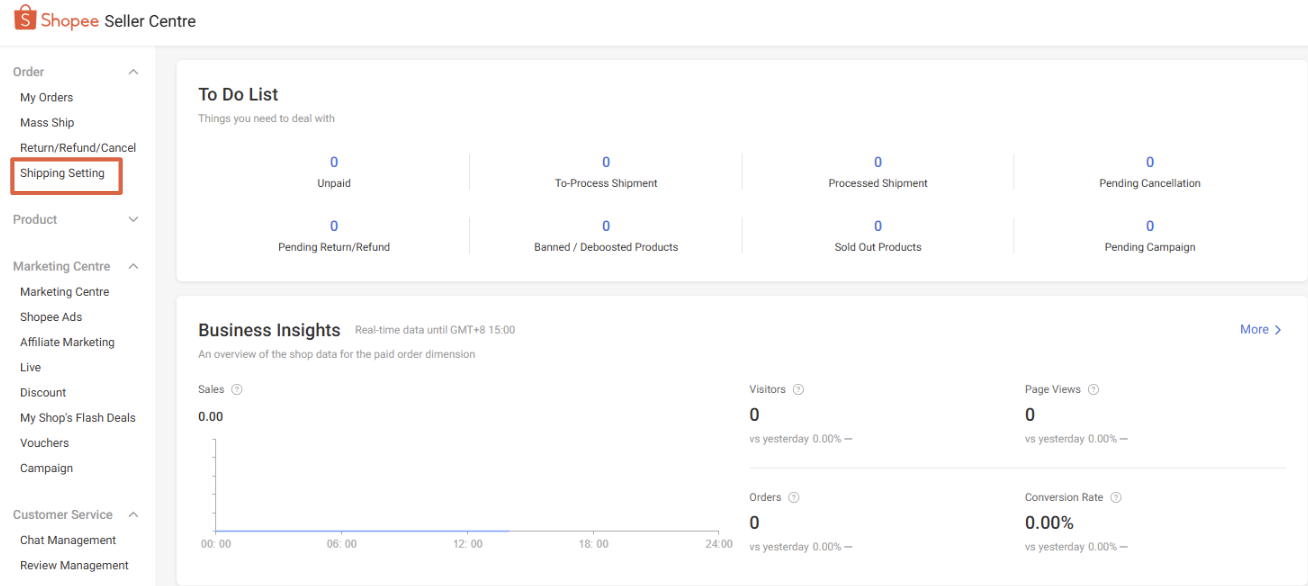Open Review Management
Image resolution: width=1308 pixels, height=586 pixels.
(74, 565)
